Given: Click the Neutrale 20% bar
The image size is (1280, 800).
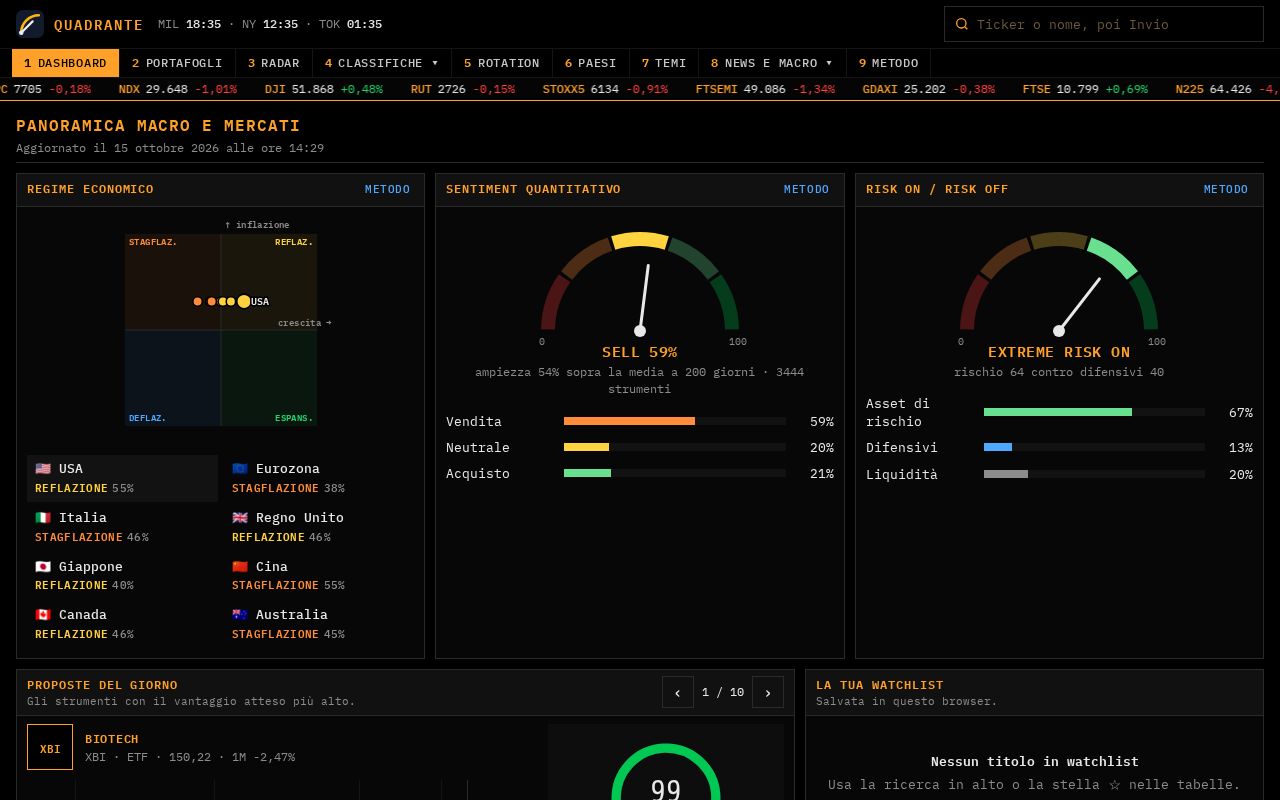Looking at the screenshot, I should (x=675, y=447).
